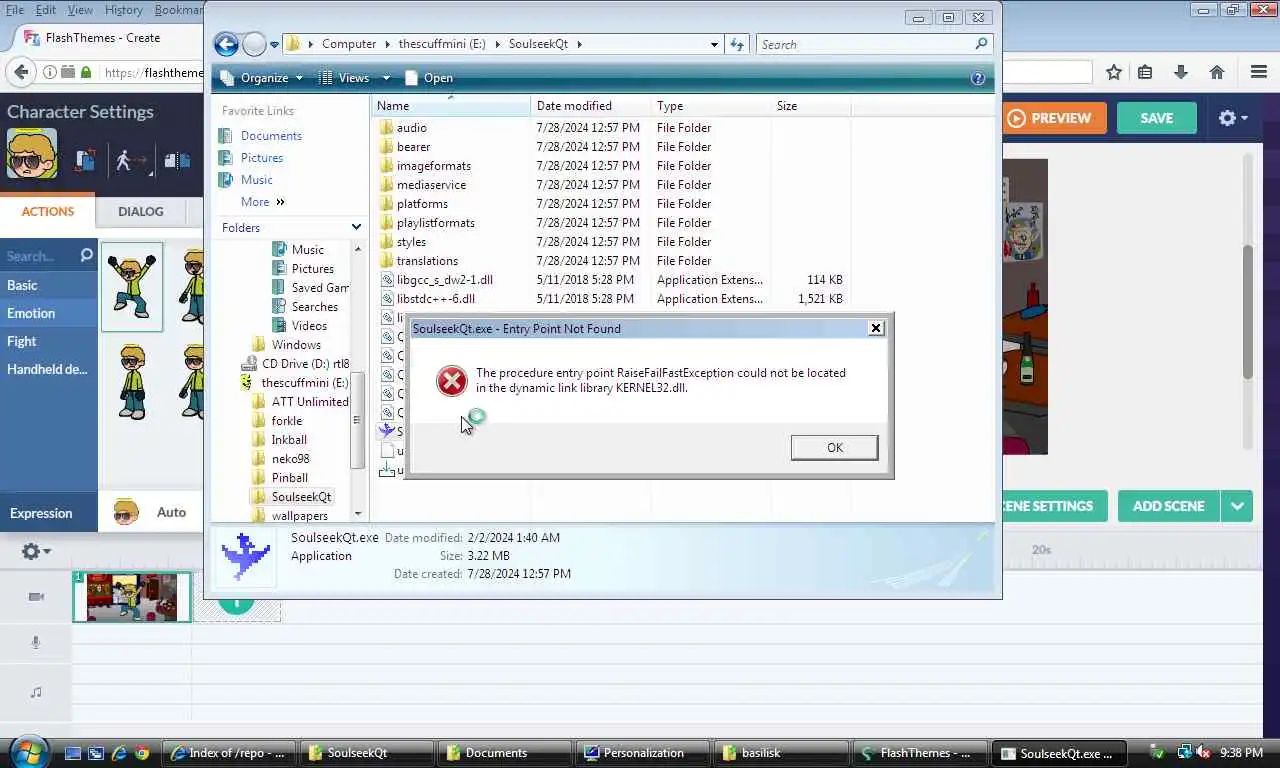Open Music in Favorite Links
The width and height of the screenshot is (1280, 768).
[x=256, y=180]
